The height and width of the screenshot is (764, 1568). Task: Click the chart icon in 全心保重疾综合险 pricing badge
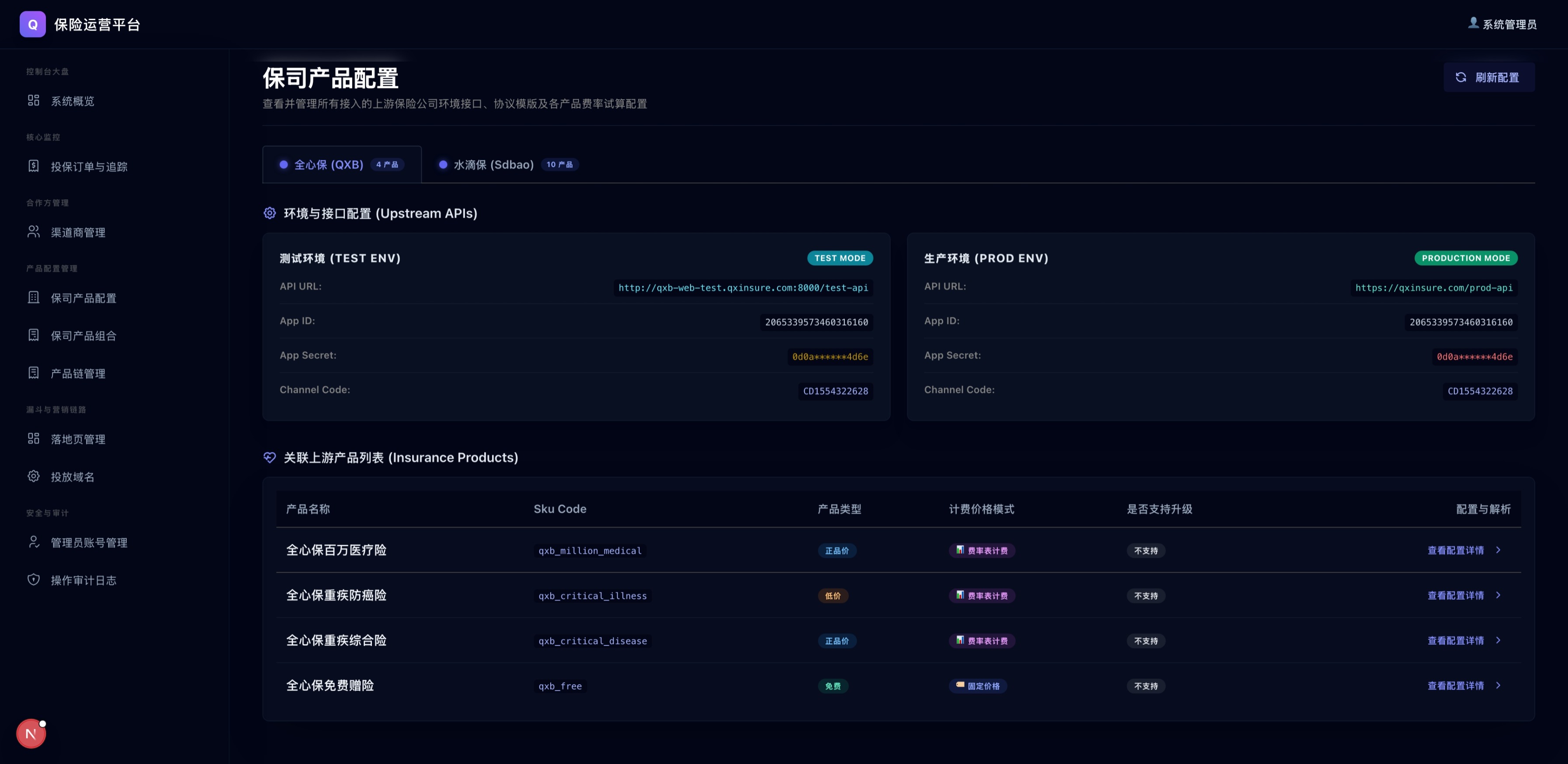point(960,640)
